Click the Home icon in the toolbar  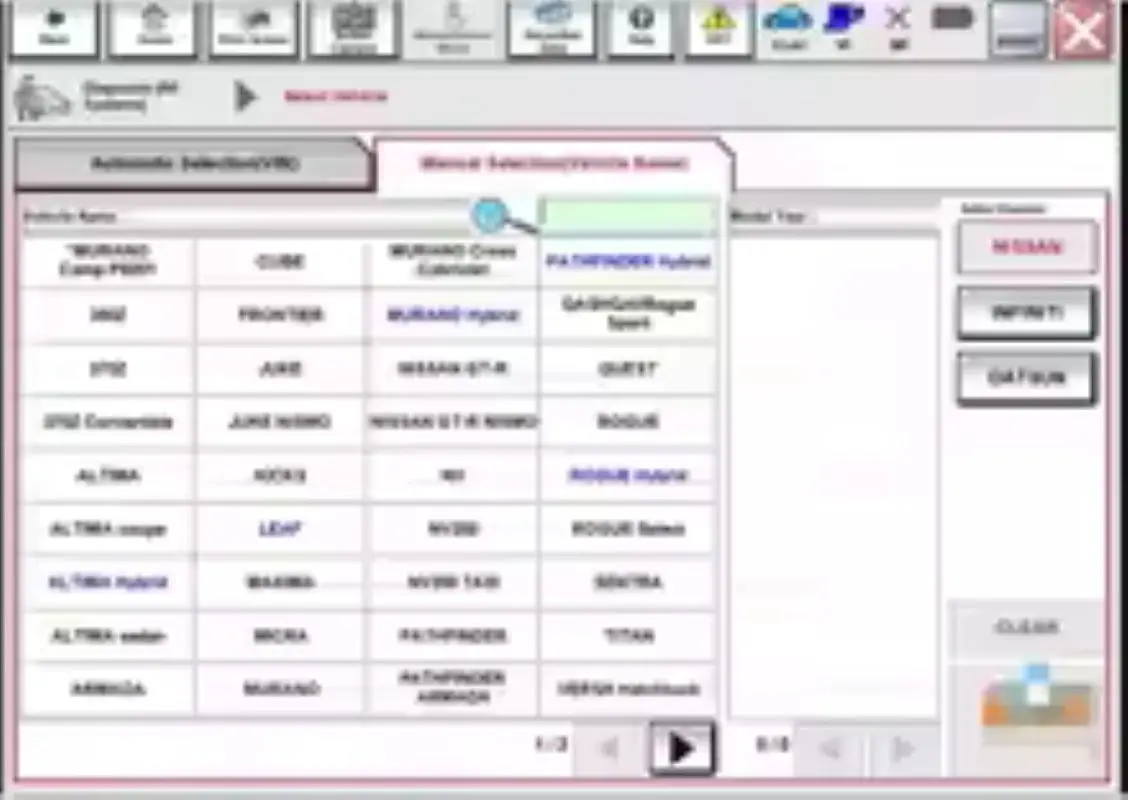point(152,28)
